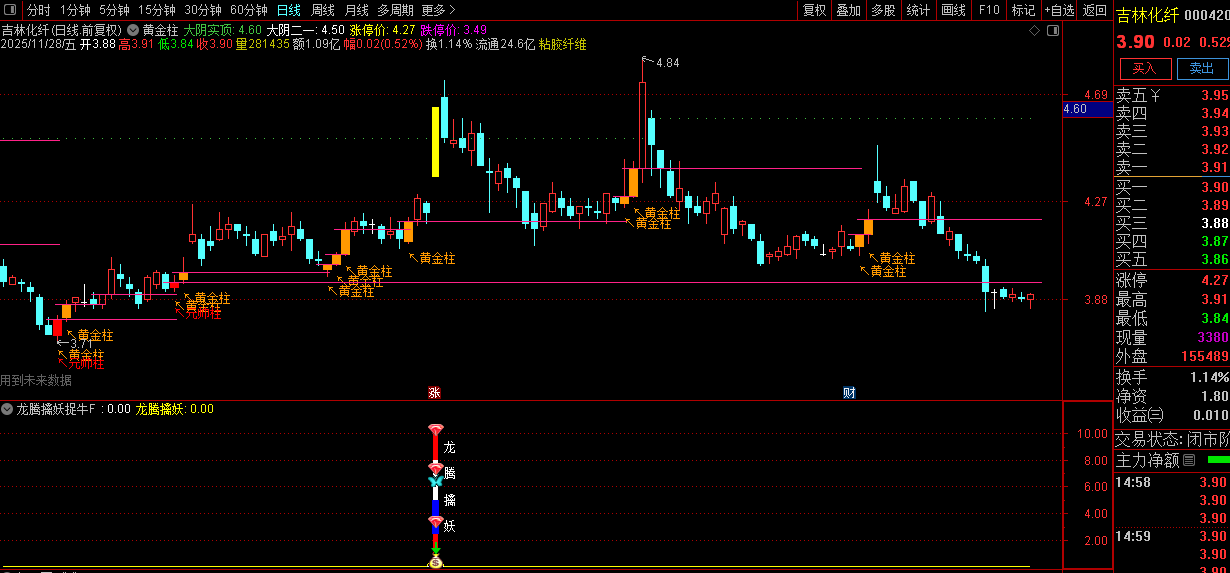The image size is (1230, 573).
Task: Select the 15分钟 period
Action: click(x=156, y=10)
